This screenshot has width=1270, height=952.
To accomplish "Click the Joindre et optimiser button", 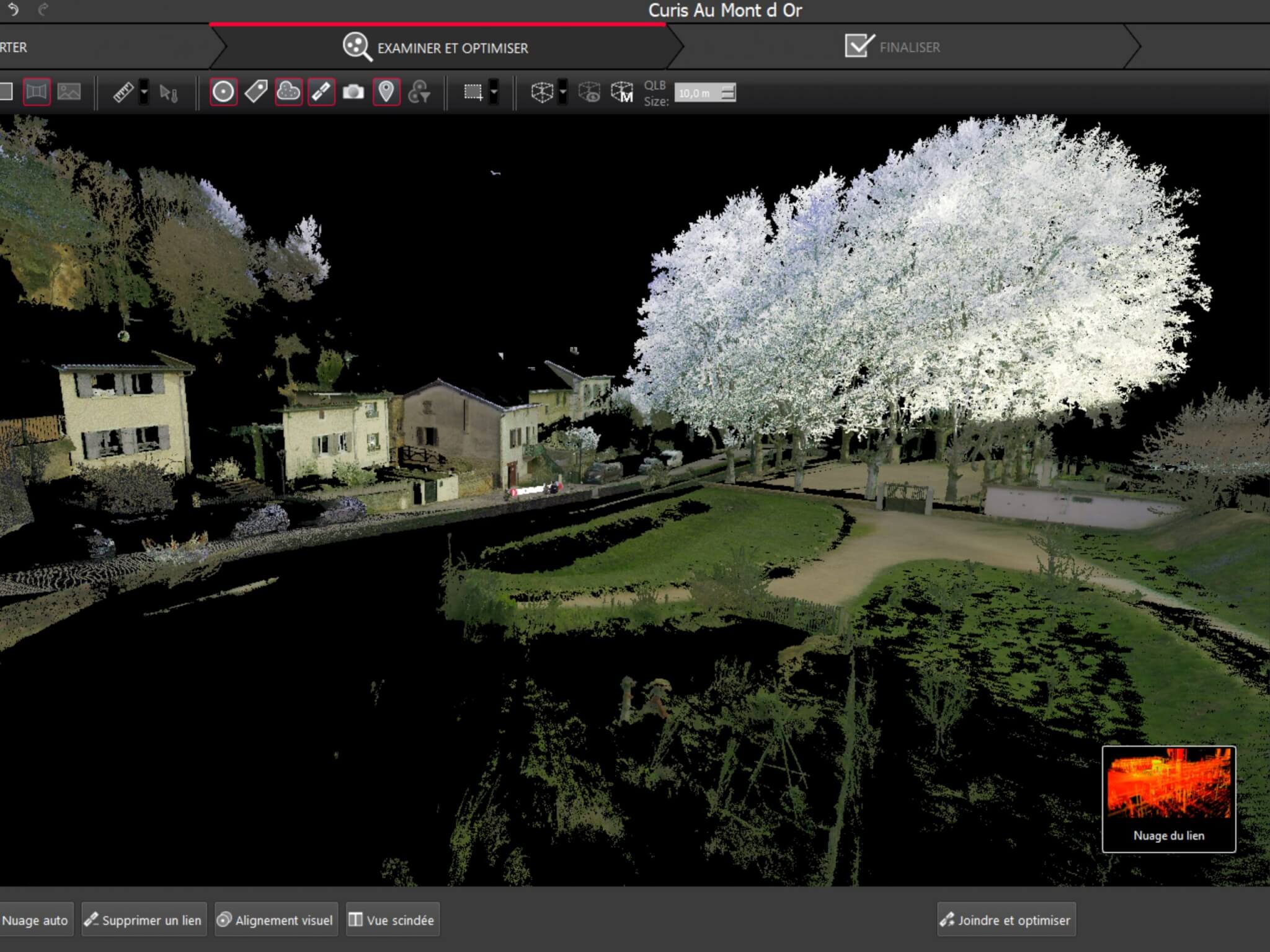I will pyautogui.click(x=1006, y=920).
